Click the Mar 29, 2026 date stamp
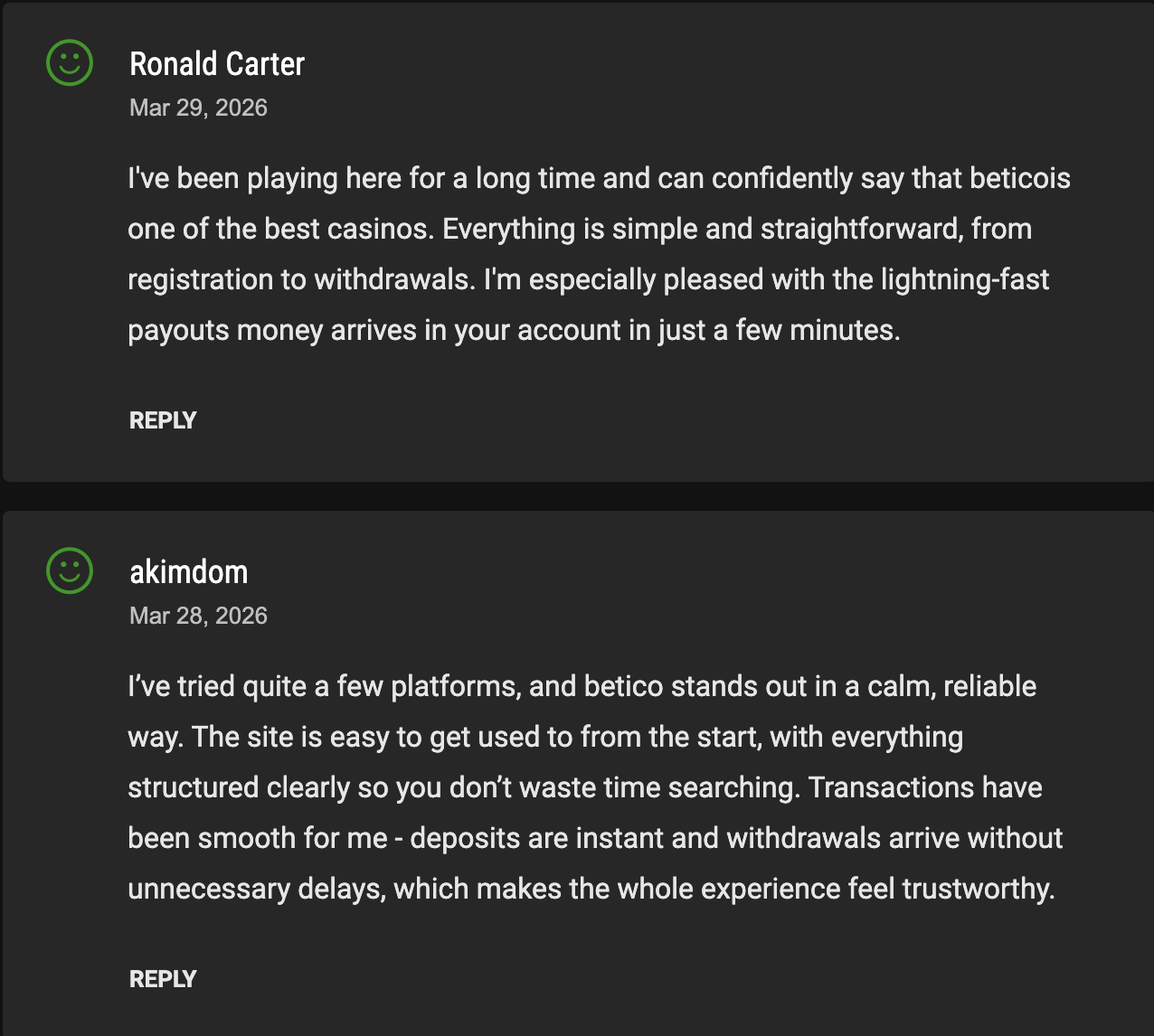This screenshot has width=1154, height=1036. [x=198, y=108]
